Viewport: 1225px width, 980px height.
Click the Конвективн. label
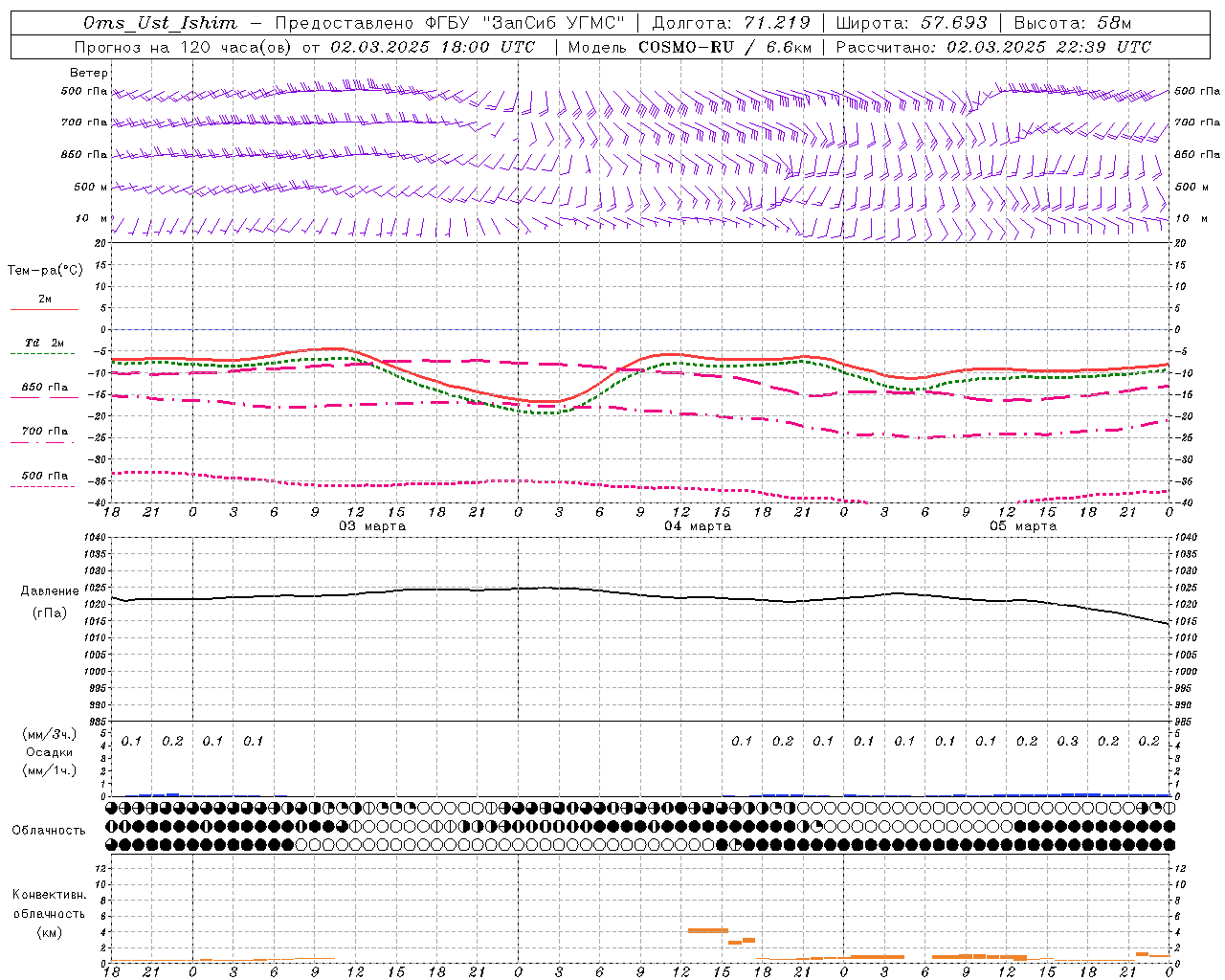pyautogui.click(x=49, y=895)
